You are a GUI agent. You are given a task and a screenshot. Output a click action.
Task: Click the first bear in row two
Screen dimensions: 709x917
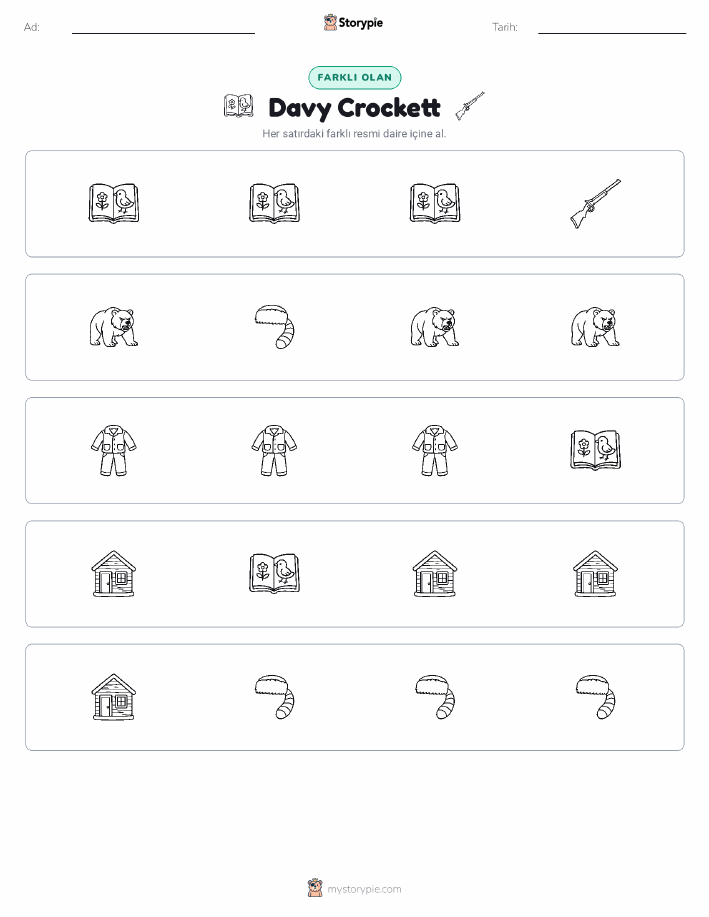[113, 327]
